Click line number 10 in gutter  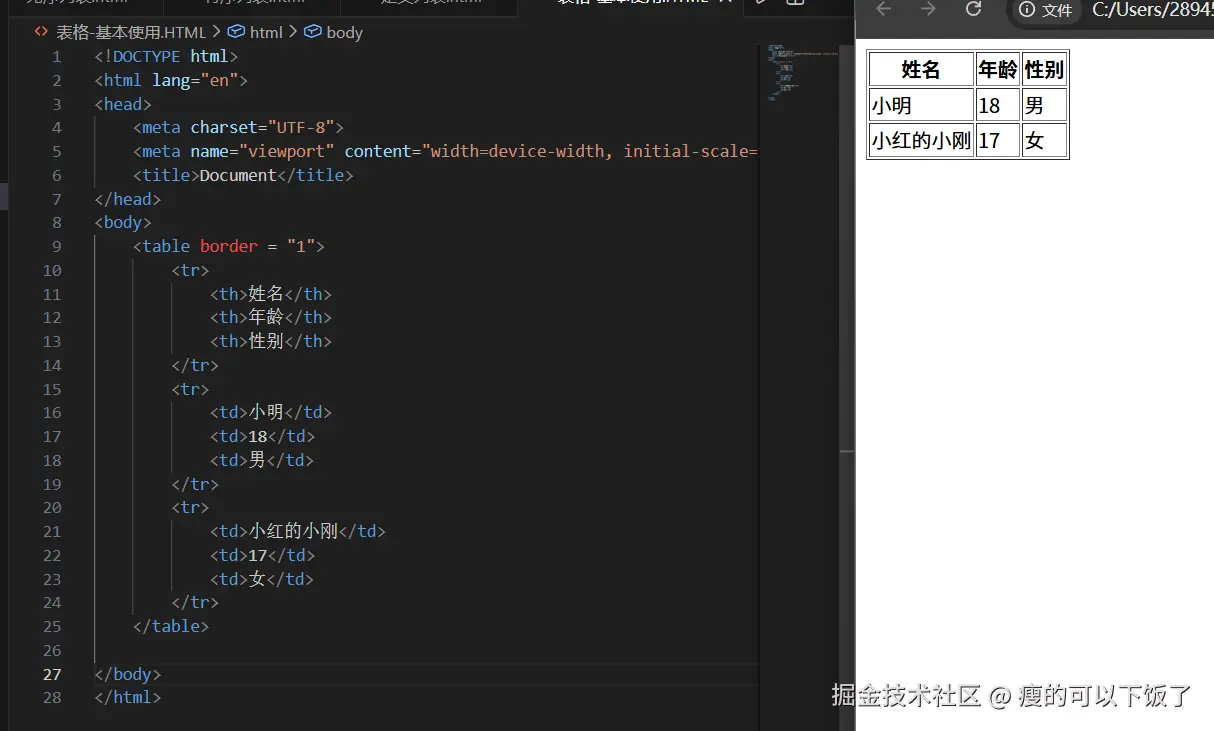pyautogui.click(x=52, y=270)
